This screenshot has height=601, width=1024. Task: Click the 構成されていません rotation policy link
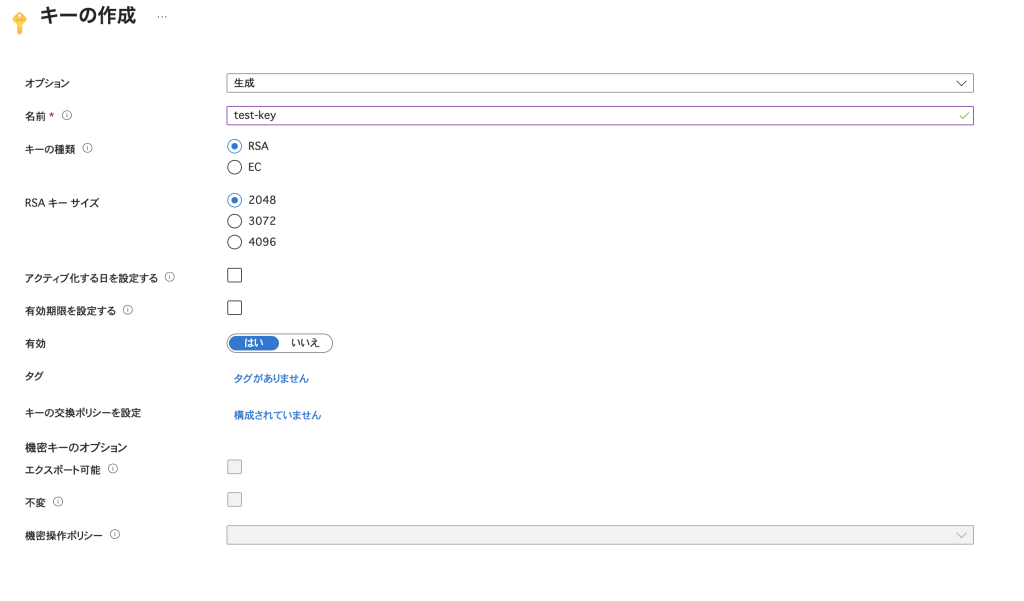[x=277, y=415]
